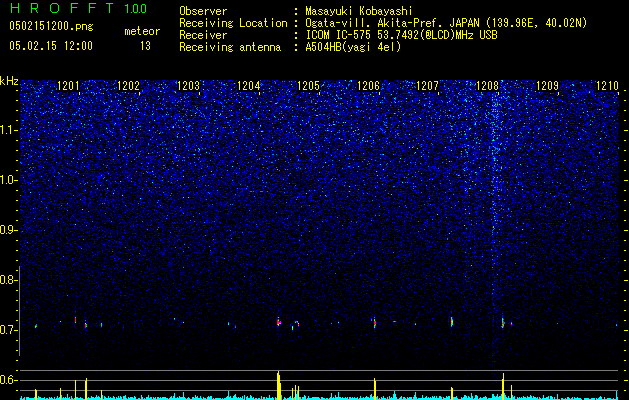Click the version number 1.0.0
The image size is (629, 400).
point(135,8)
